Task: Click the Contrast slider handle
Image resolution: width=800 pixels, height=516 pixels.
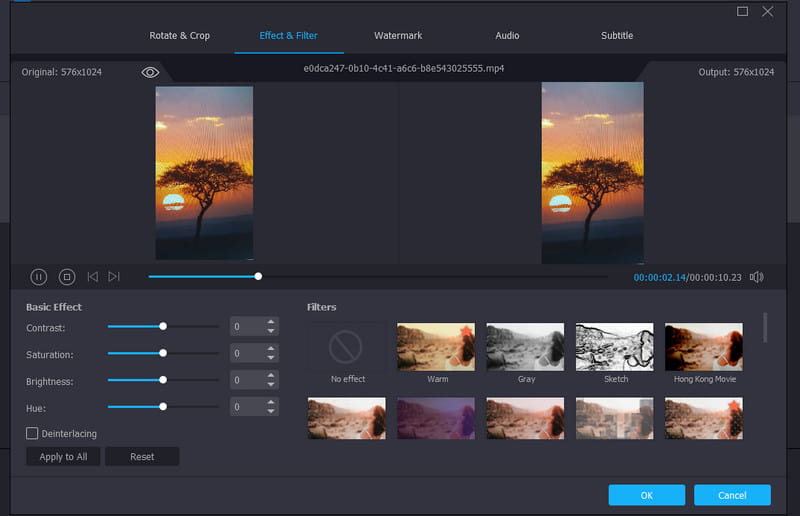Action: tap(163, 326)
